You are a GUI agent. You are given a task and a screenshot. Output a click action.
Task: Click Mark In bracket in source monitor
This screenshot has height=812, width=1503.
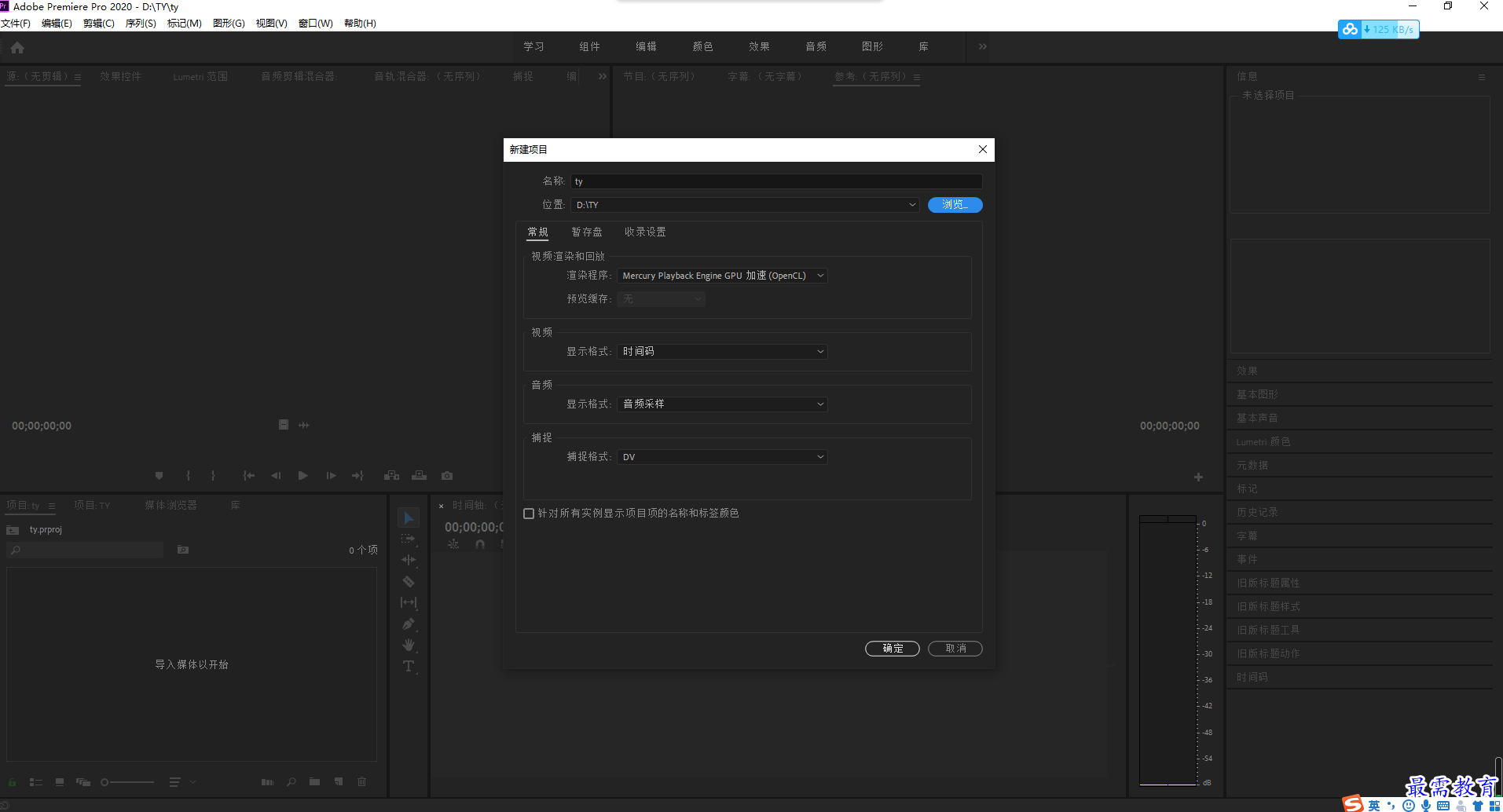tap(188, 476)
